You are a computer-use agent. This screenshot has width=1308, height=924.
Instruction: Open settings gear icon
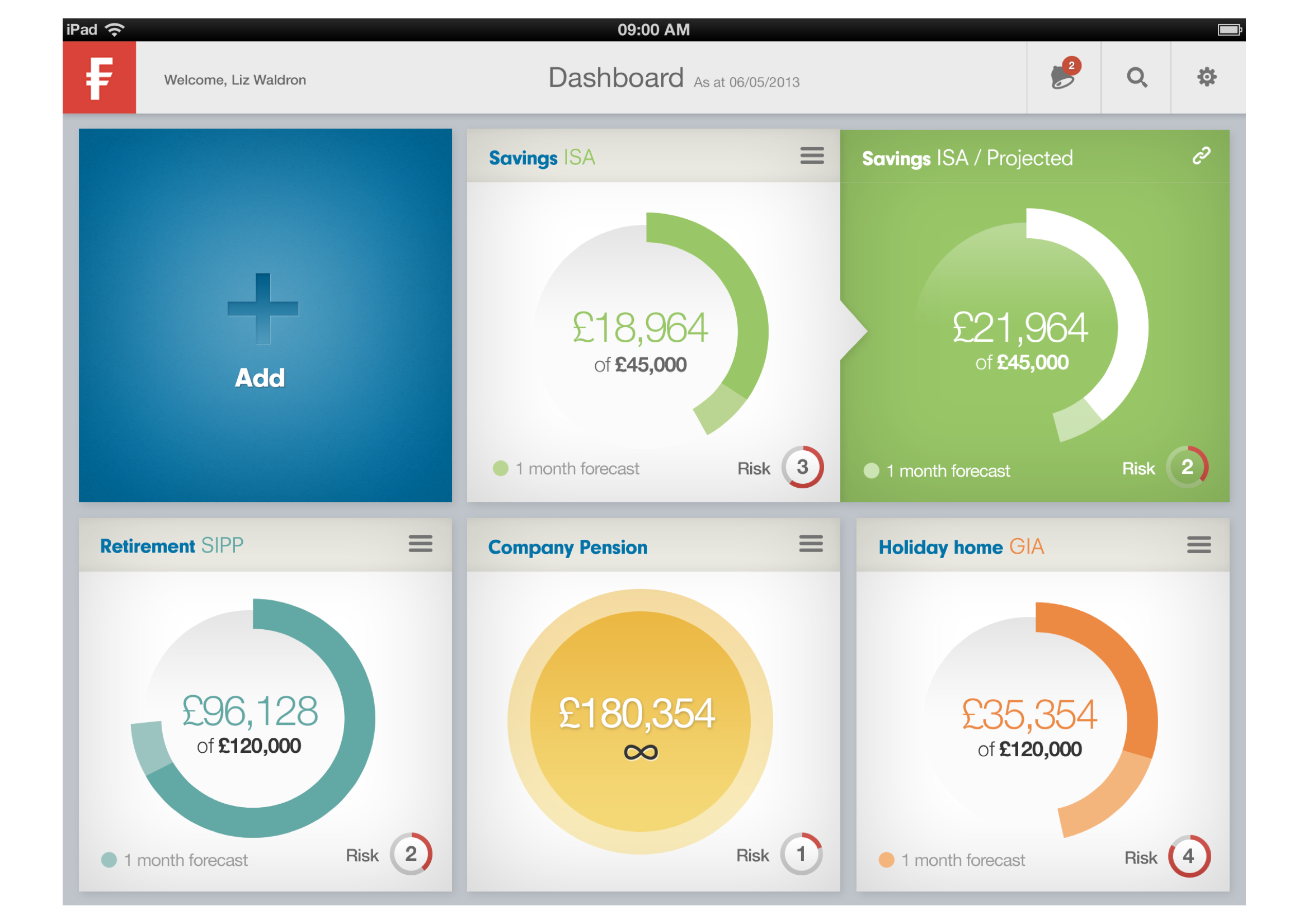tap(1207, 77)
